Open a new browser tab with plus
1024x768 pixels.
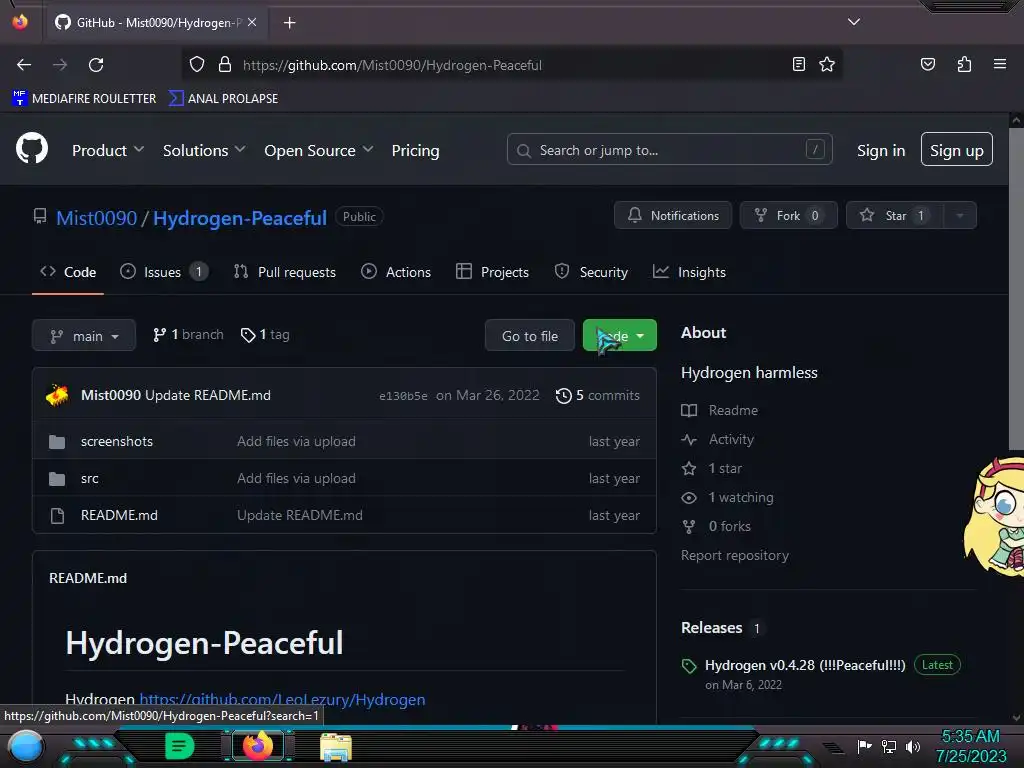point(289,23)
